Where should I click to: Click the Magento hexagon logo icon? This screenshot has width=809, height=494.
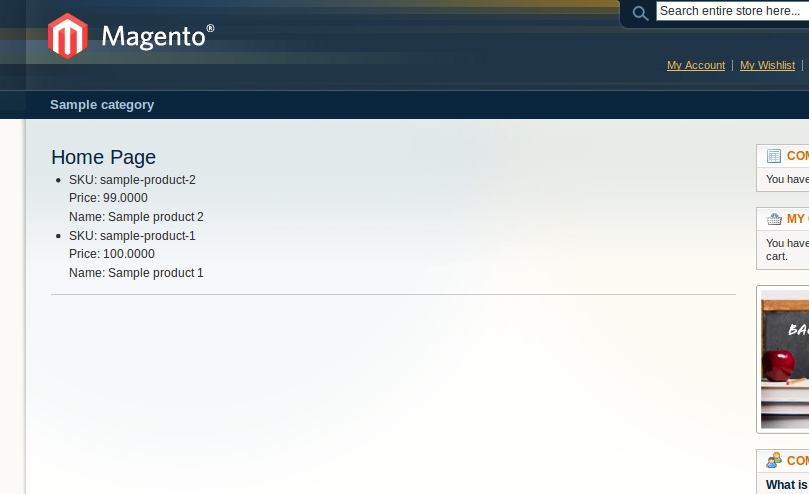pyautogui.click(x=68, y=36)
